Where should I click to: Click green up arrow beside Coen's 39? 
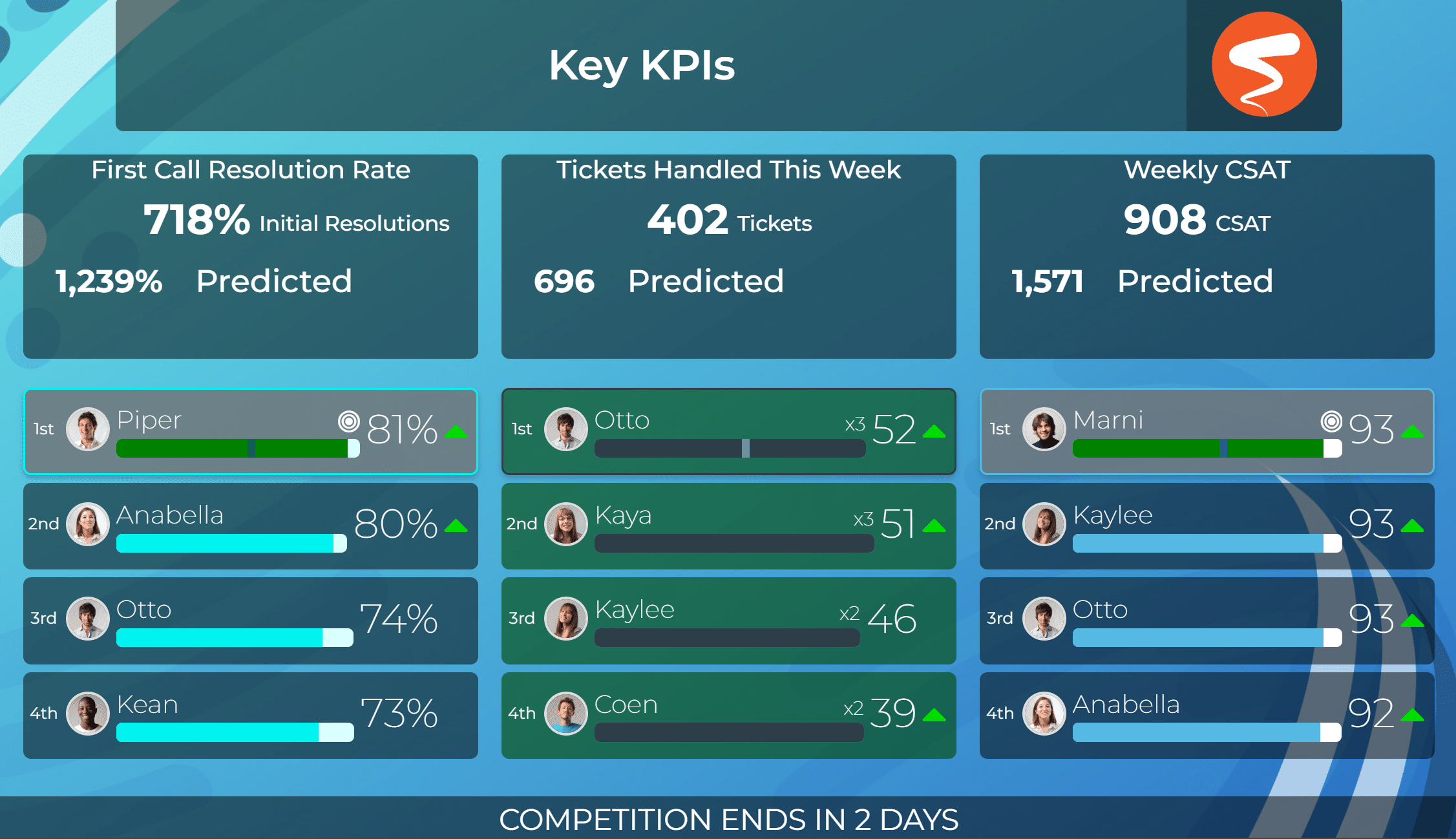point(934,715)
